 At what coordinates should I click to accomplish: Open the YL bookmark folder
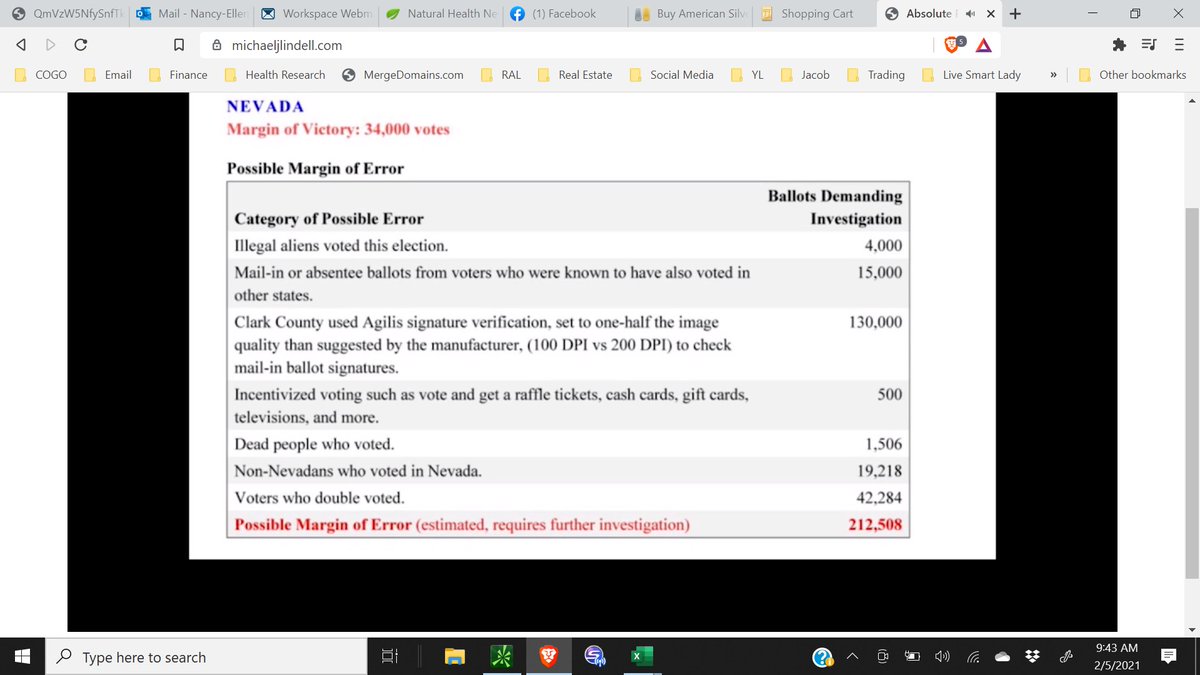[748, 75]
